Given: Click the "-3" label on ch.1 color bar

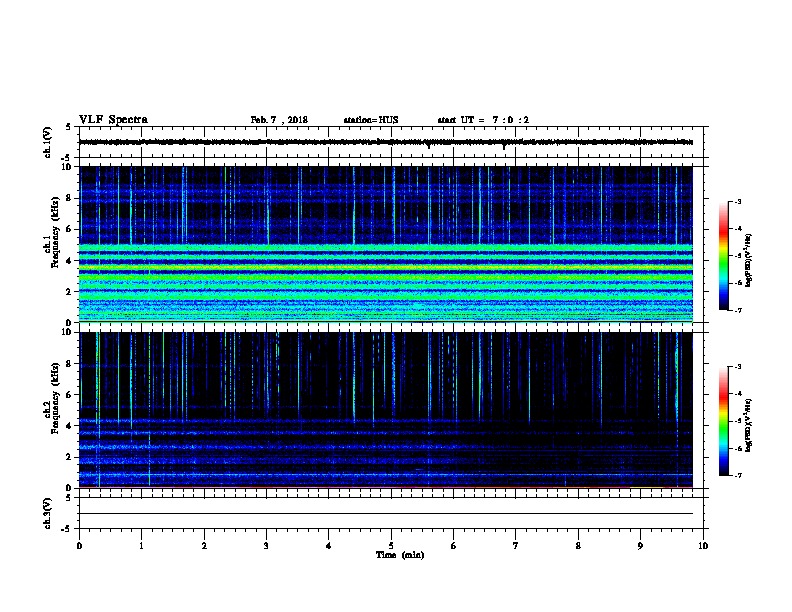Looking at the screenshot, I should click(x=738, y=202).
